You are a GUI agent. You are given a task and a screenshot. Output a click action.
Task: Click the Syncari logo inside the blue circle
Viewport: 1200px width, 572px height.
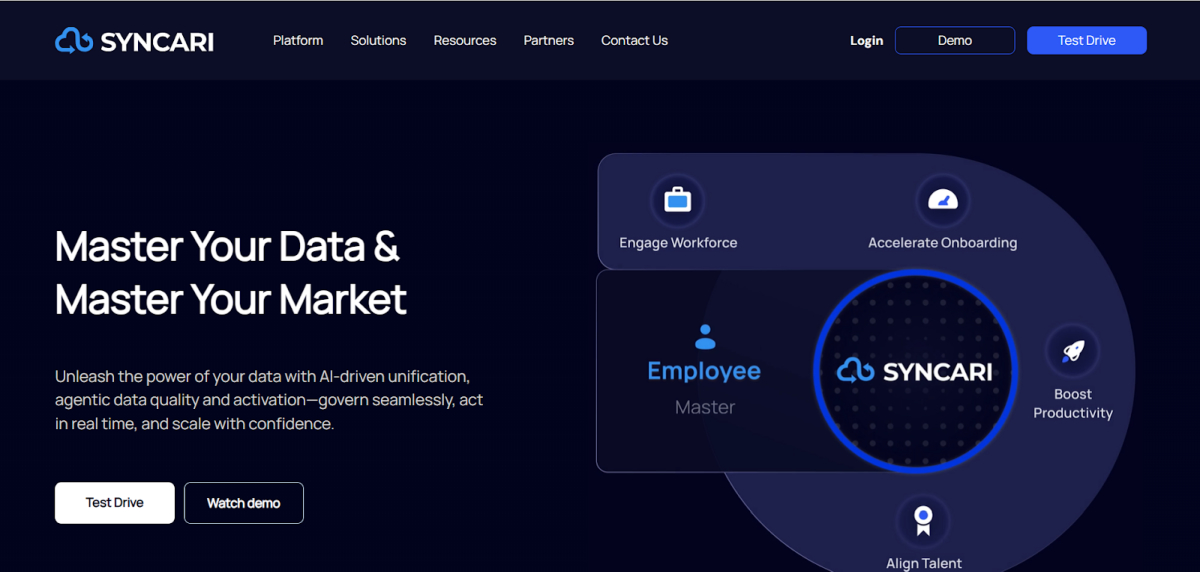tap(915, 371)
